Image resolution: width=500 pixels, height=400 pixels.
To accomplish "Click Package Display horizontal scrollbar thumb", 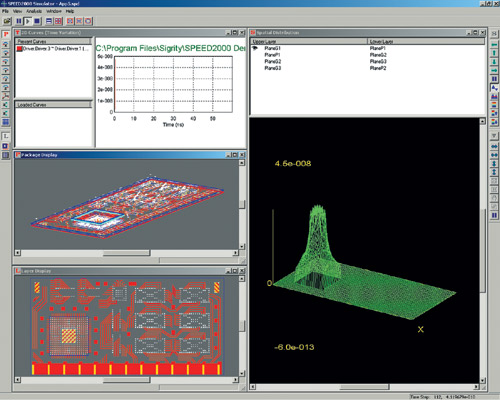I will 126,253.
